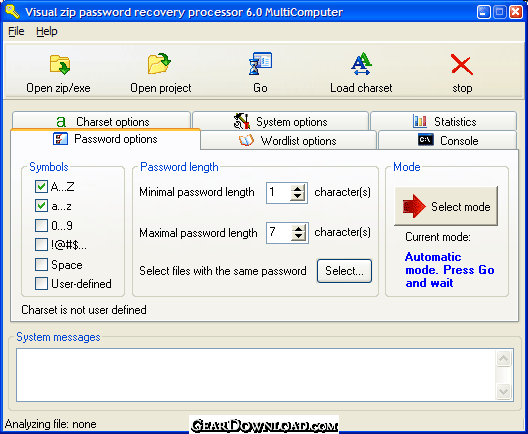Open the Help menu

tap(47, 31)
